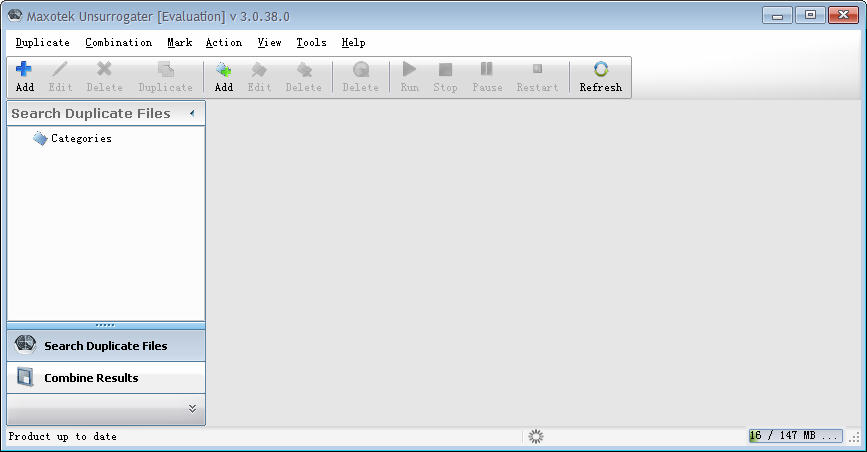This screenshot has height=452, width=867.
Task: Click the Duplicate button in the toolbar
Action: [x=165, y=77]
